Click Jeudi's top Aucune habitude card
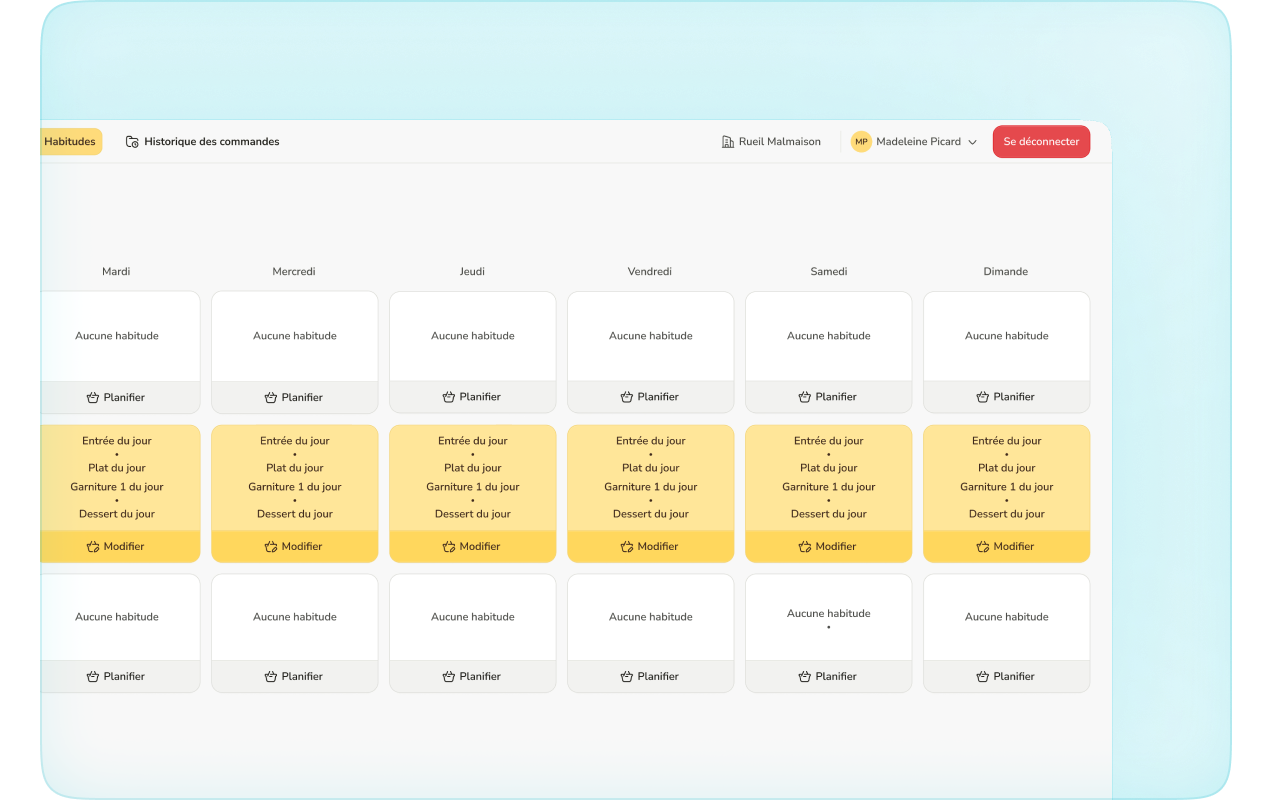Screen dimensions: 1272x800 472,336
